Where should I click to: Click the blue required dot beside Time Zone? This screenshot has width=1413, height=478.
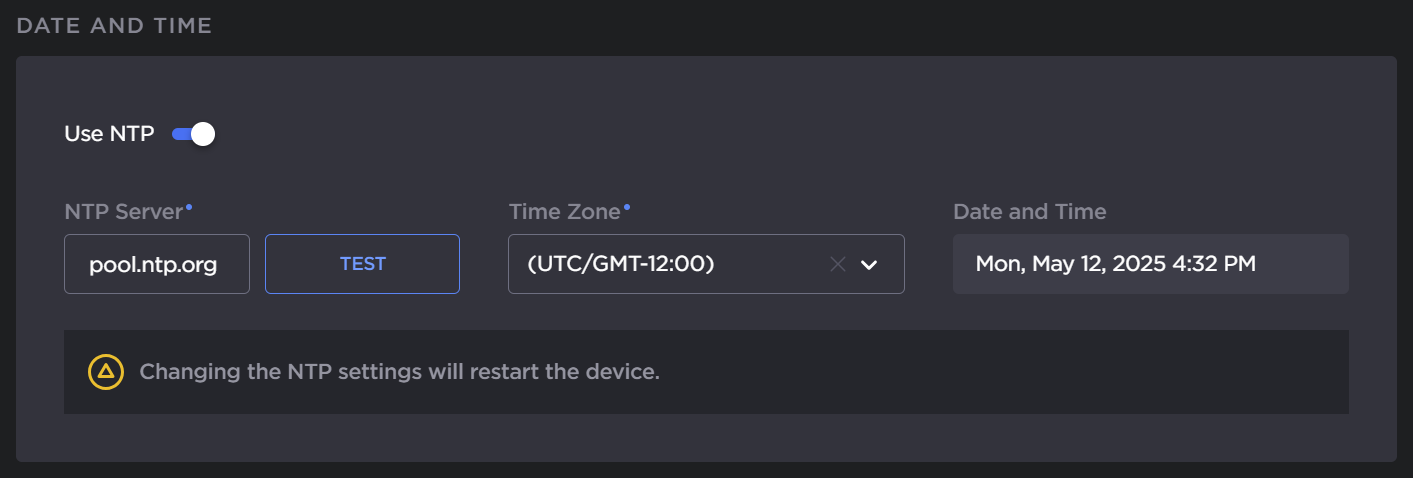[627, 206]
